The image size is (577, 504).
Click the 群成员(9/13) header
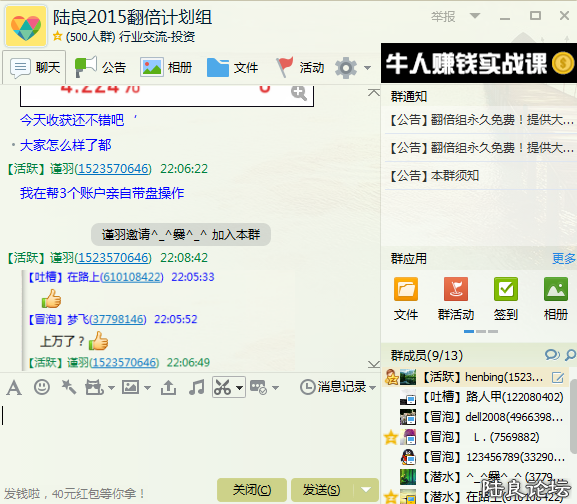point(427,355)
